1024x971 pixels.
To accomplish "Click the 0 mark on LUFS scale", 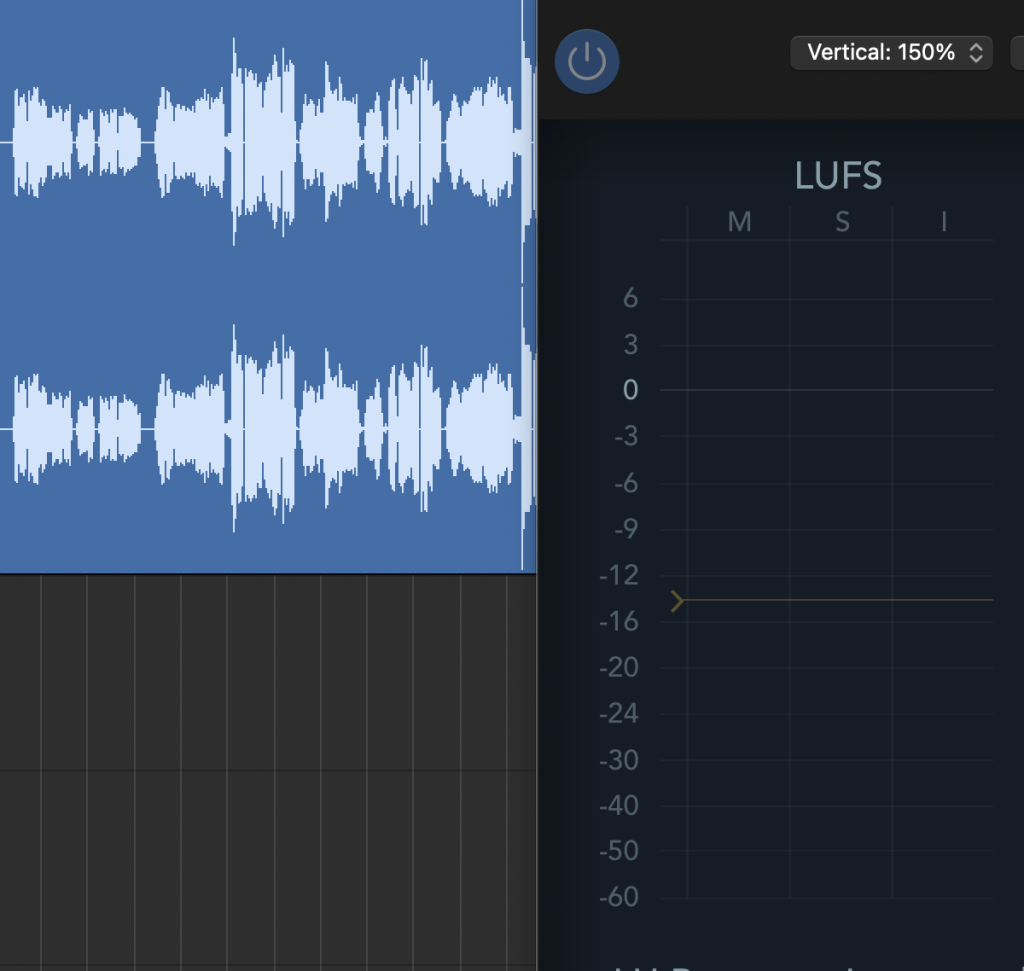I will click(x=630, y=390).
